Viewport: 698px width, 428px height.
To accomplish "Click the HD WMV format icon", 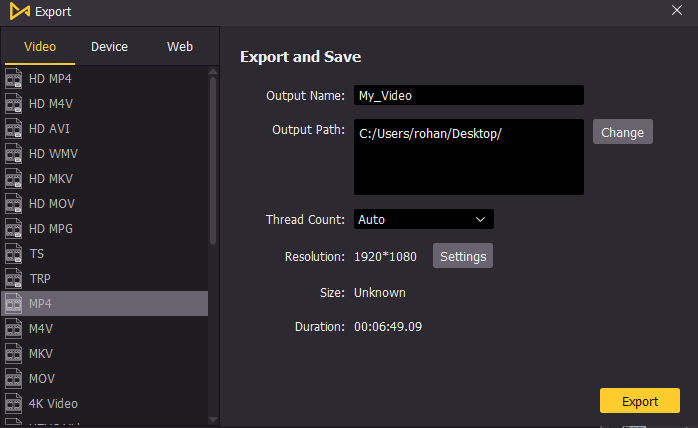I will tap(13, 154).
